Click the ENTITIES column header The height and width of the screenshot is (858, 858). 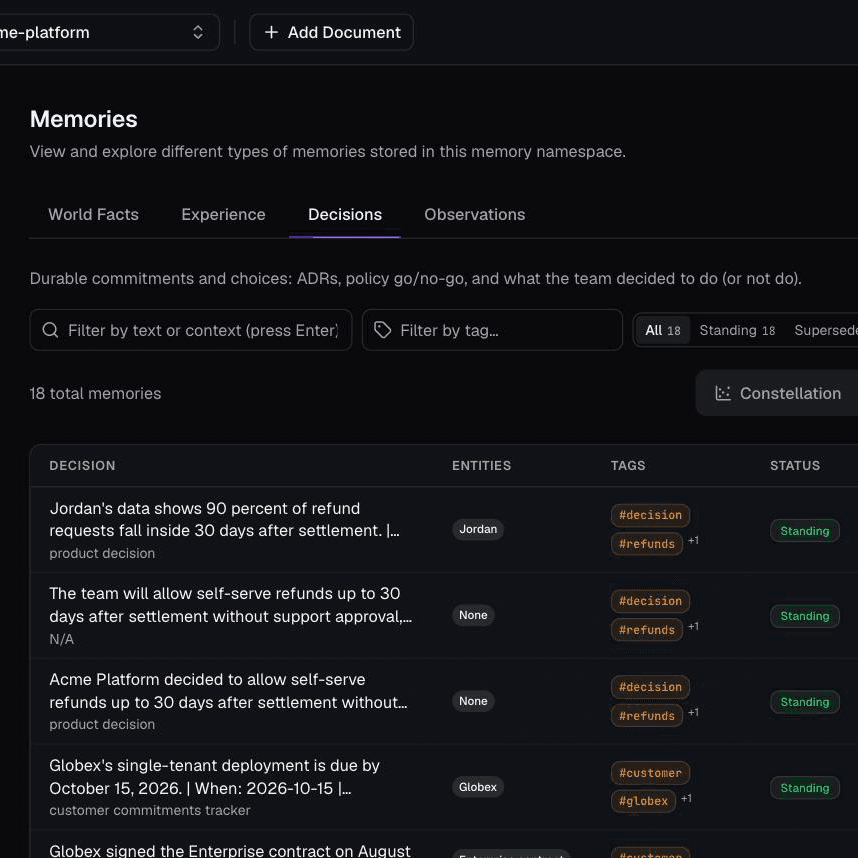coord(481,466)
